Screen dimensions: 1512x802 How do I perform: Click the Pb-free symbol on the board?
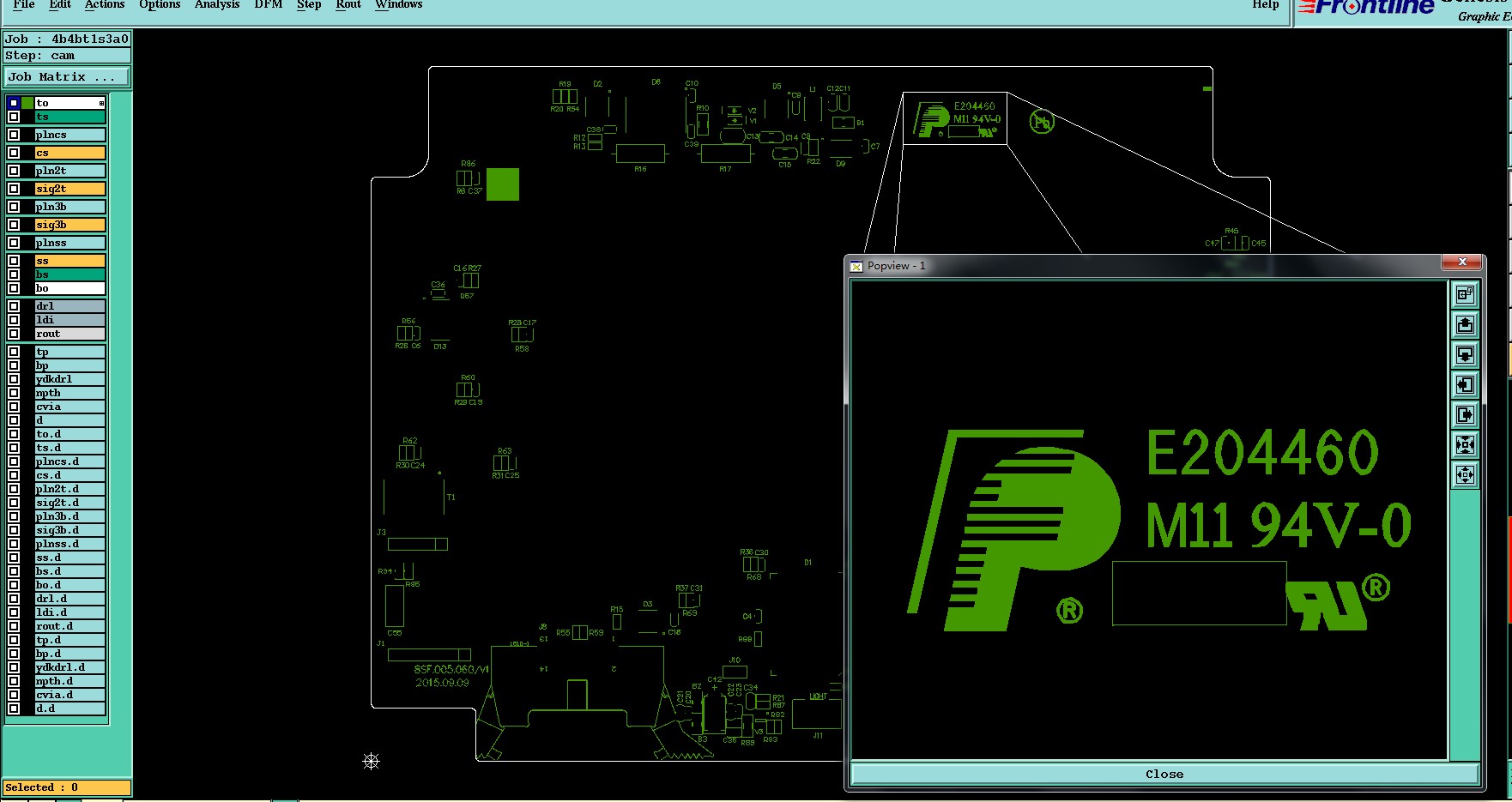pyautogui.click(x=1042, y=122)
